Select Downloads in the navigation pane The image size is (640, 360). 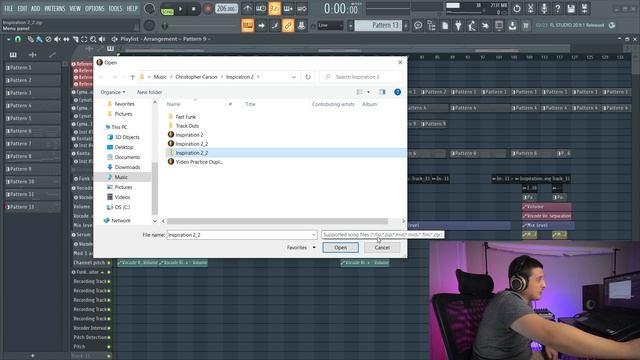pyautogui.click(x=127, y=167)
